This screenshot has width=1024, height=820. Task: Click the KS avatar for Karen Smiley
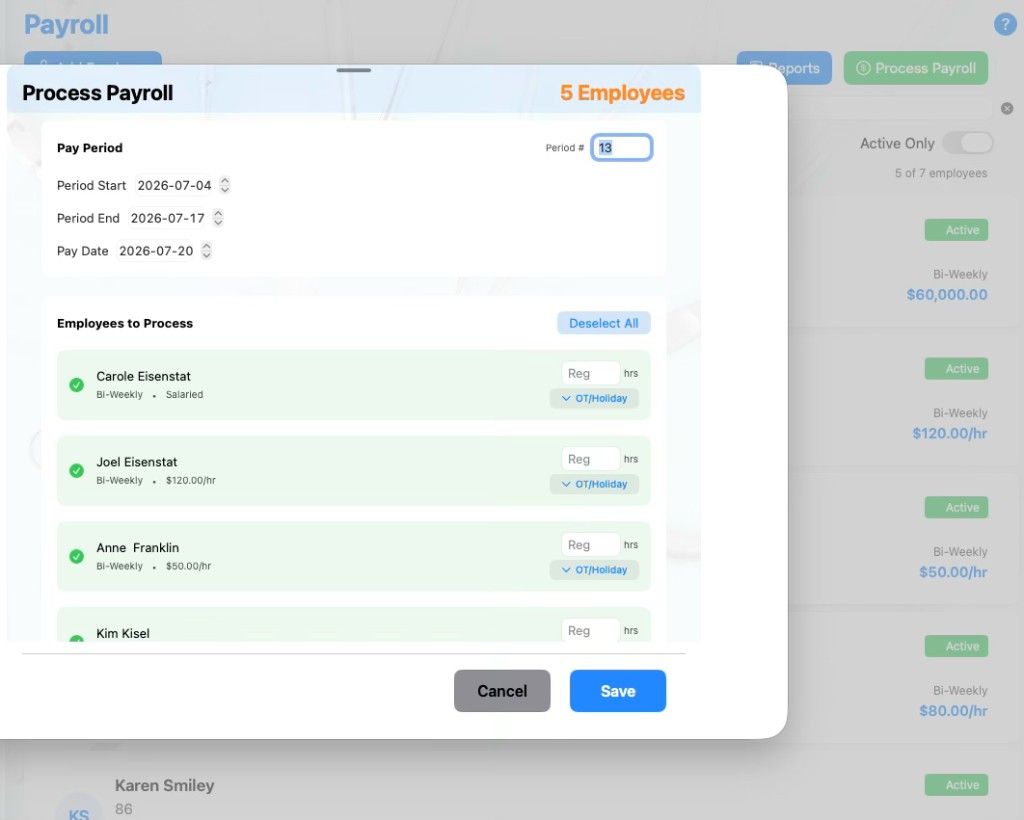[x=79, y=808]
